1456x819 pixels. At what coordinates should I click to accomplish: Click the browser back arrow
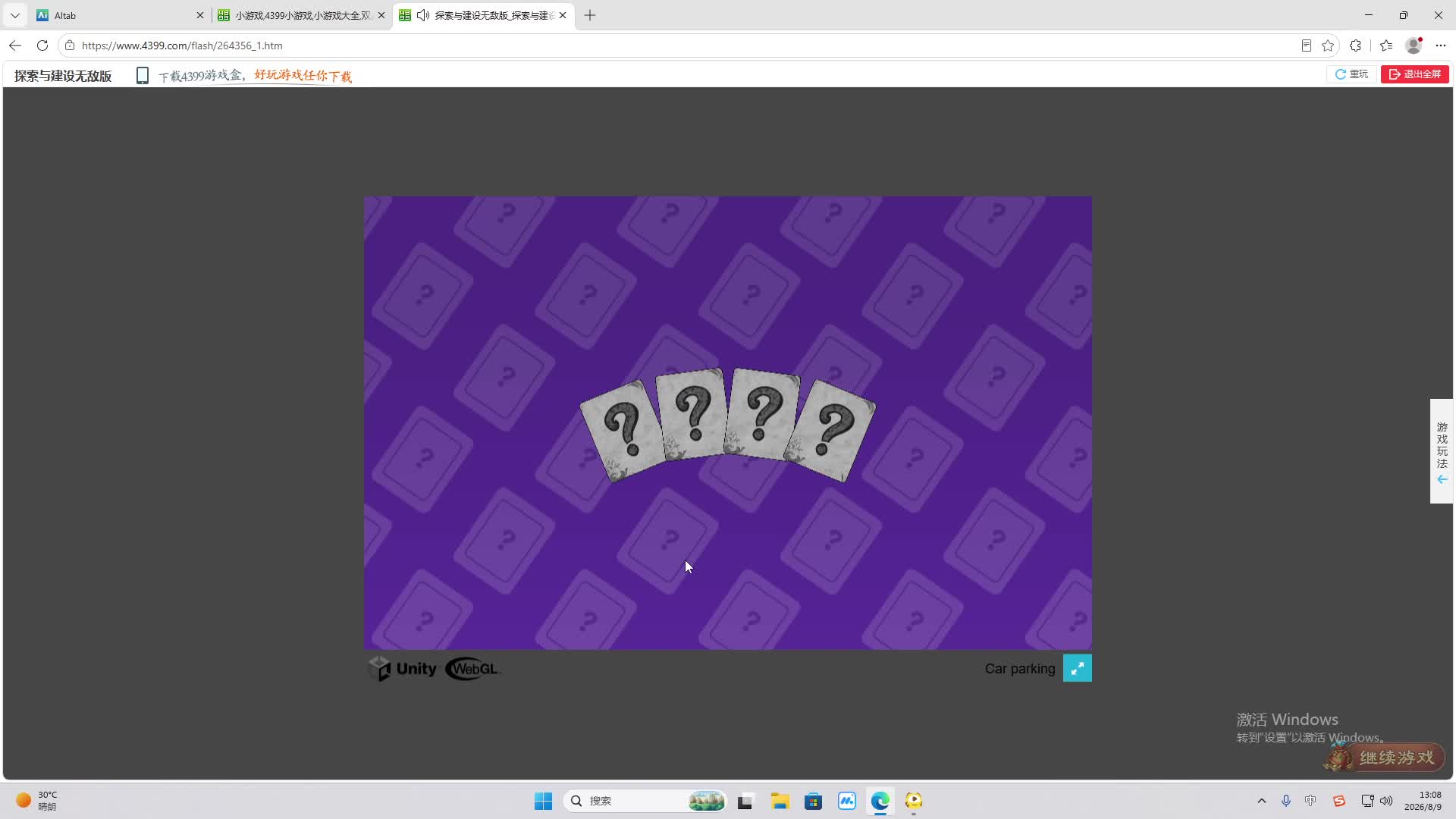tap(15, 45)
